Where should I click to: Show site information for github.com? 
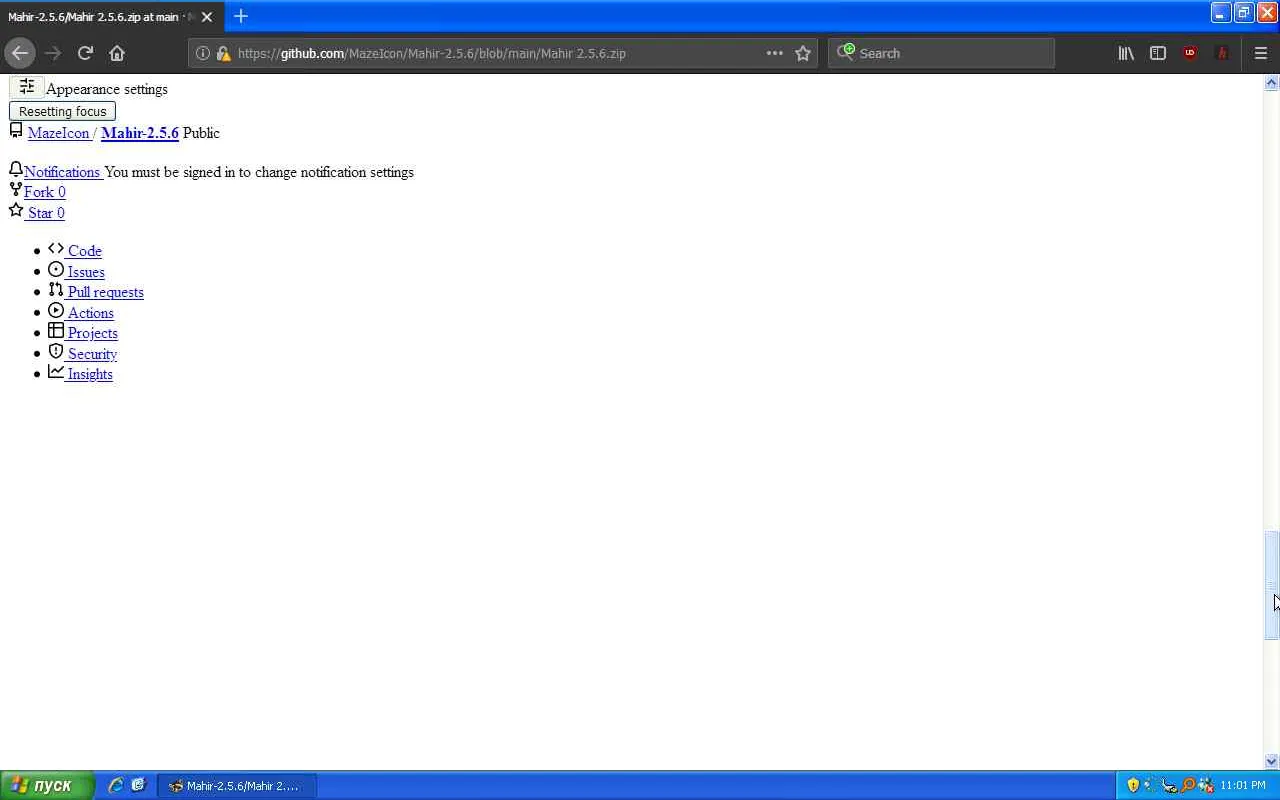click(x=203, y=53)
